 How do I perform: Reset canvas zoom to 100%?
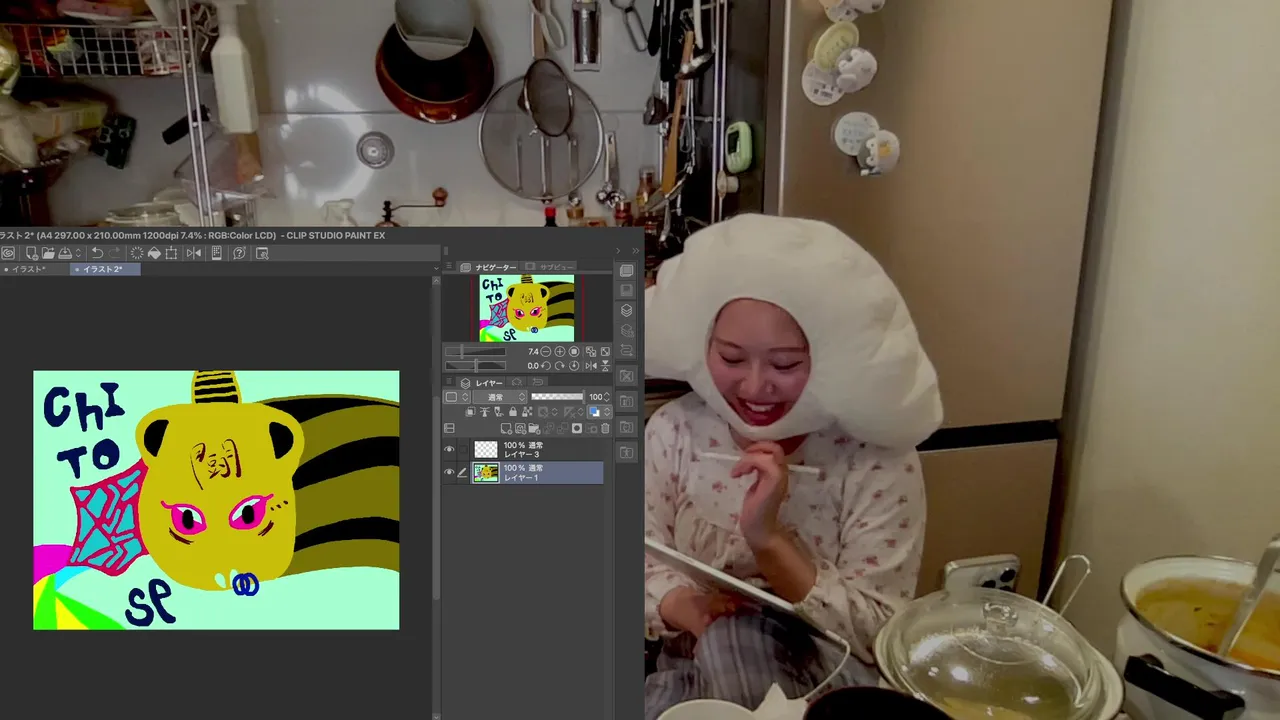[x=574, y=352]
